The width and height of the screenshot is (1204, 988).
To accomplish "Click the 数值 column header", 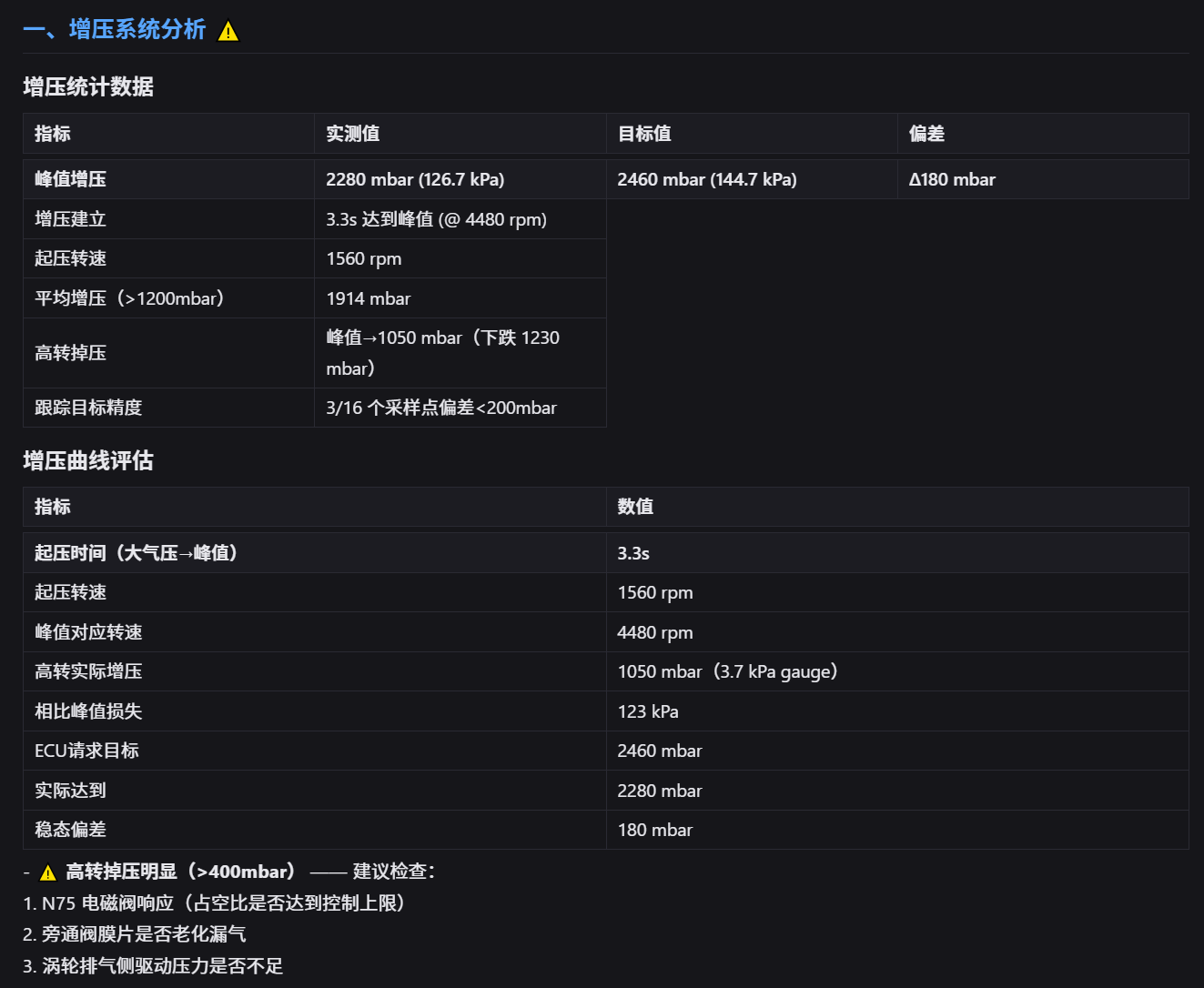I will (635, 507).
